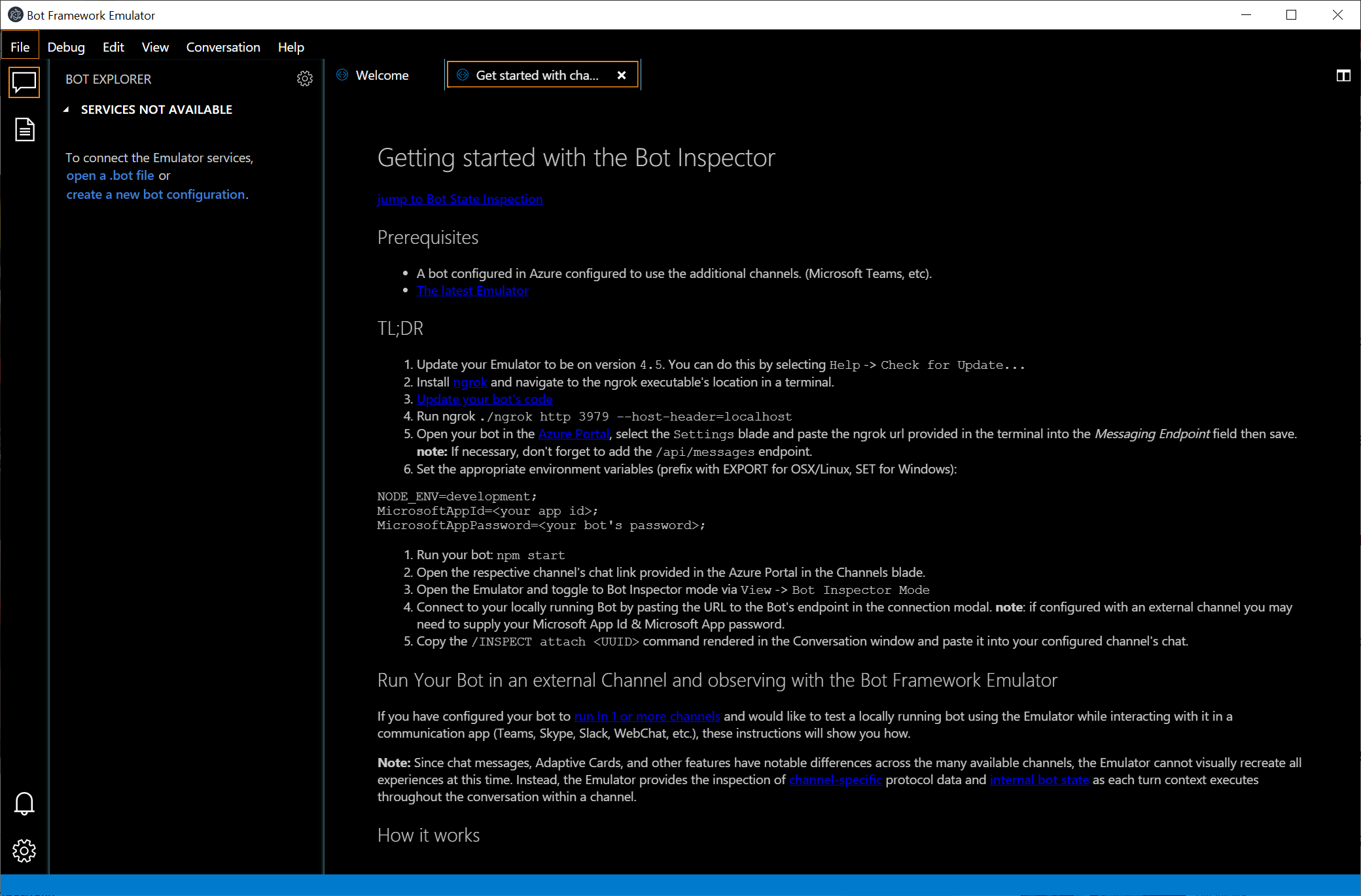Click the 'Getting started with the Bot Inspector' heading
Viewport: 1361px width, 896px height.
point(576,158)
